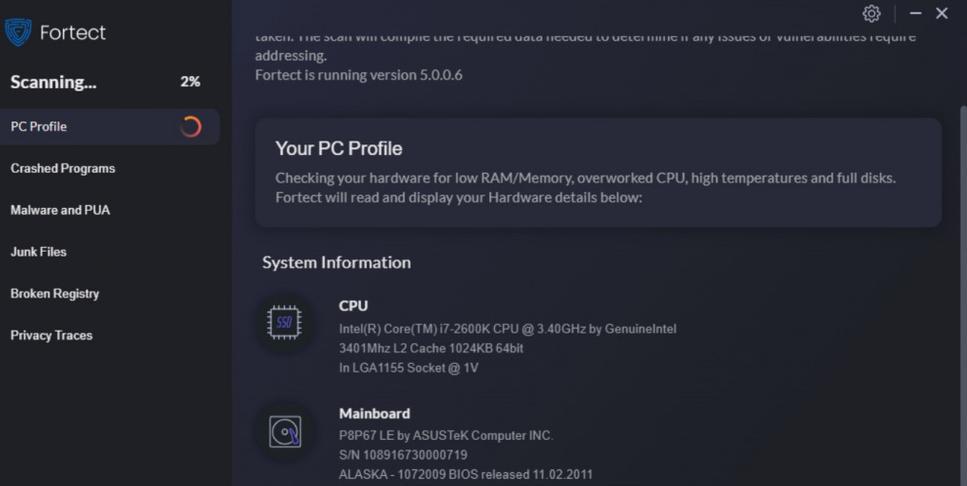Viewport: 967px width, 486px height.
Task: Click the System Information heading
Action: (337, 263)
